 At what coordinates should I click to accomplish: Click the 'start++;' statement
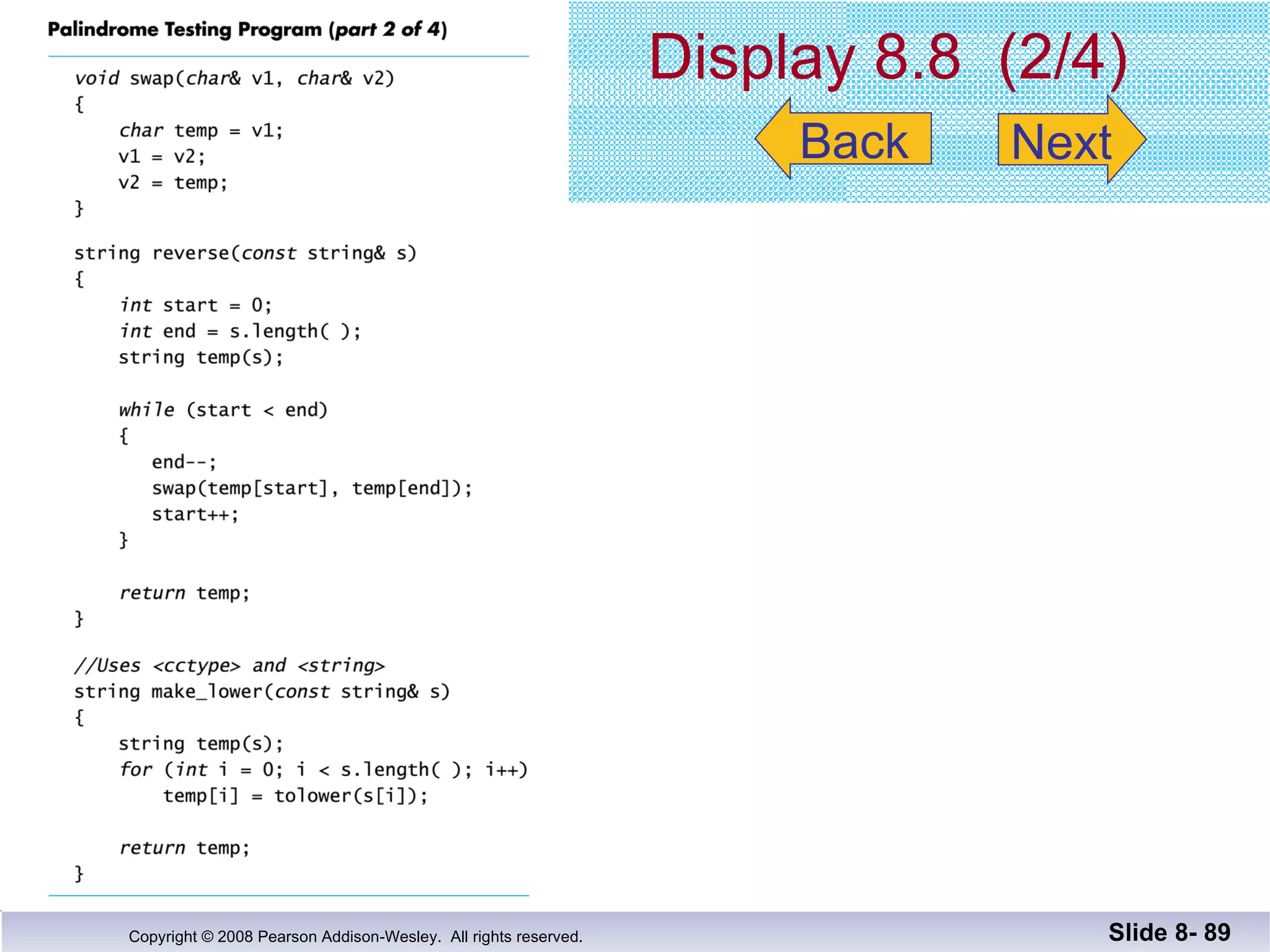195,514
